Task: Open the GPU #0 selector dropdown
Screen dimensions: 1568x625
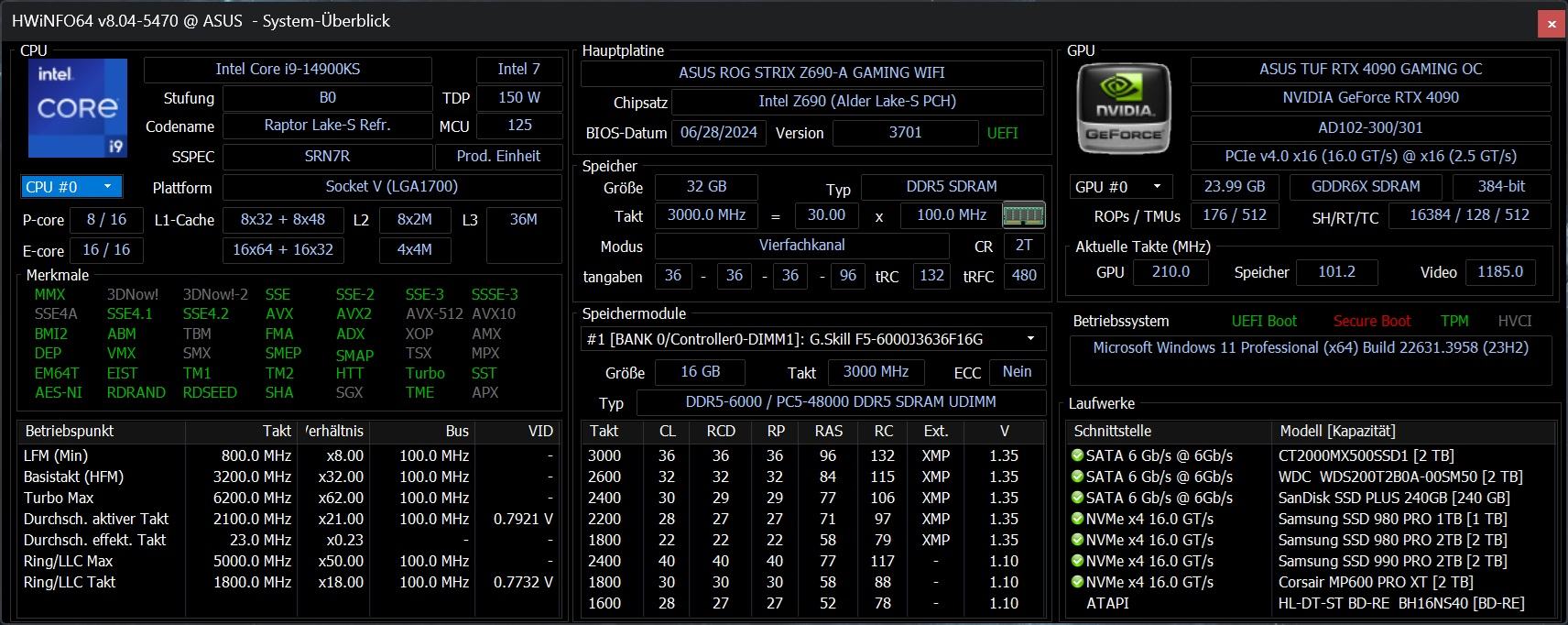Action: (1121, 187)
